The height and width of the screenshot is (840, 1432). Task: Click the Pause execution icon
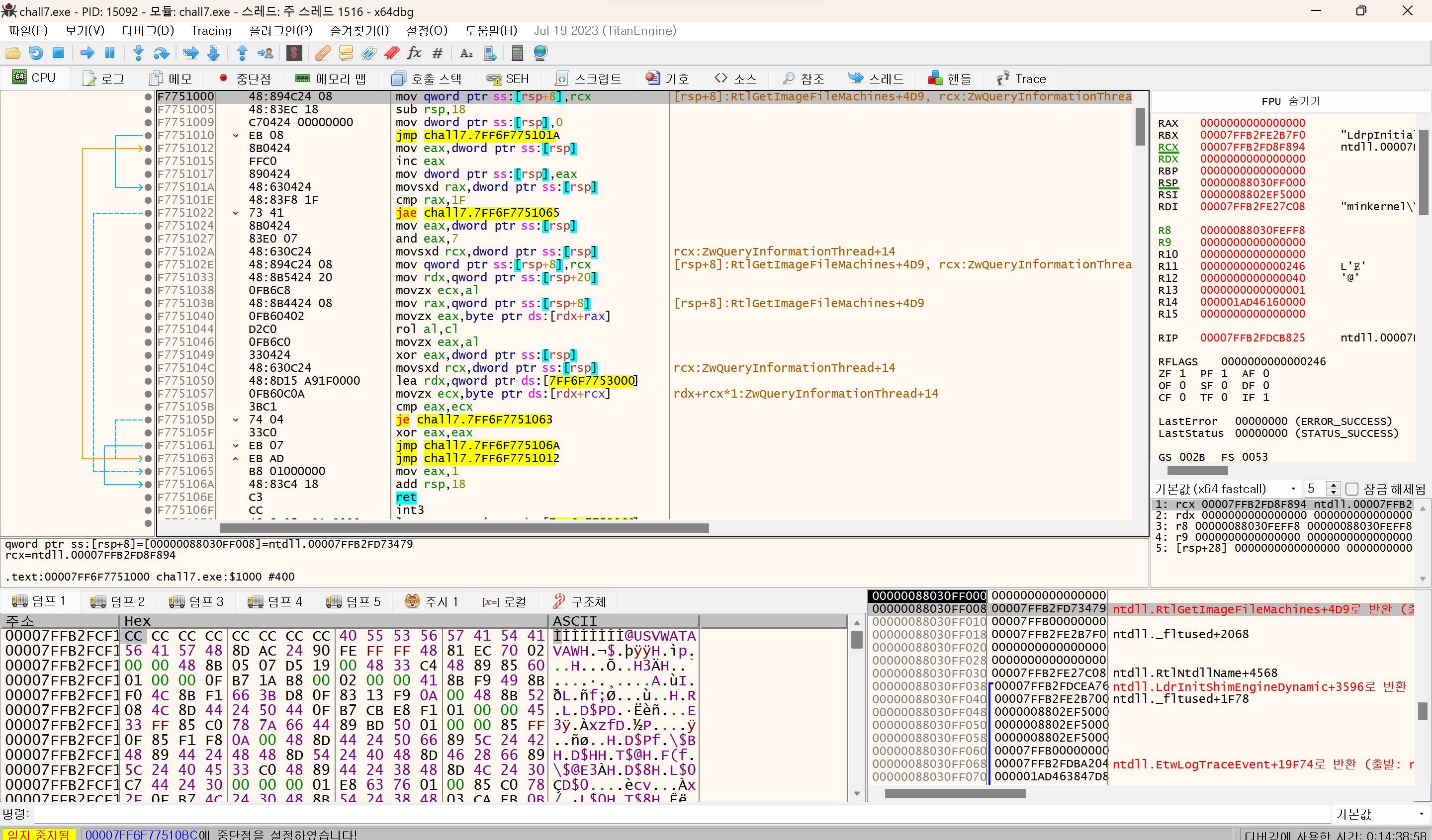tap(110, 53)
